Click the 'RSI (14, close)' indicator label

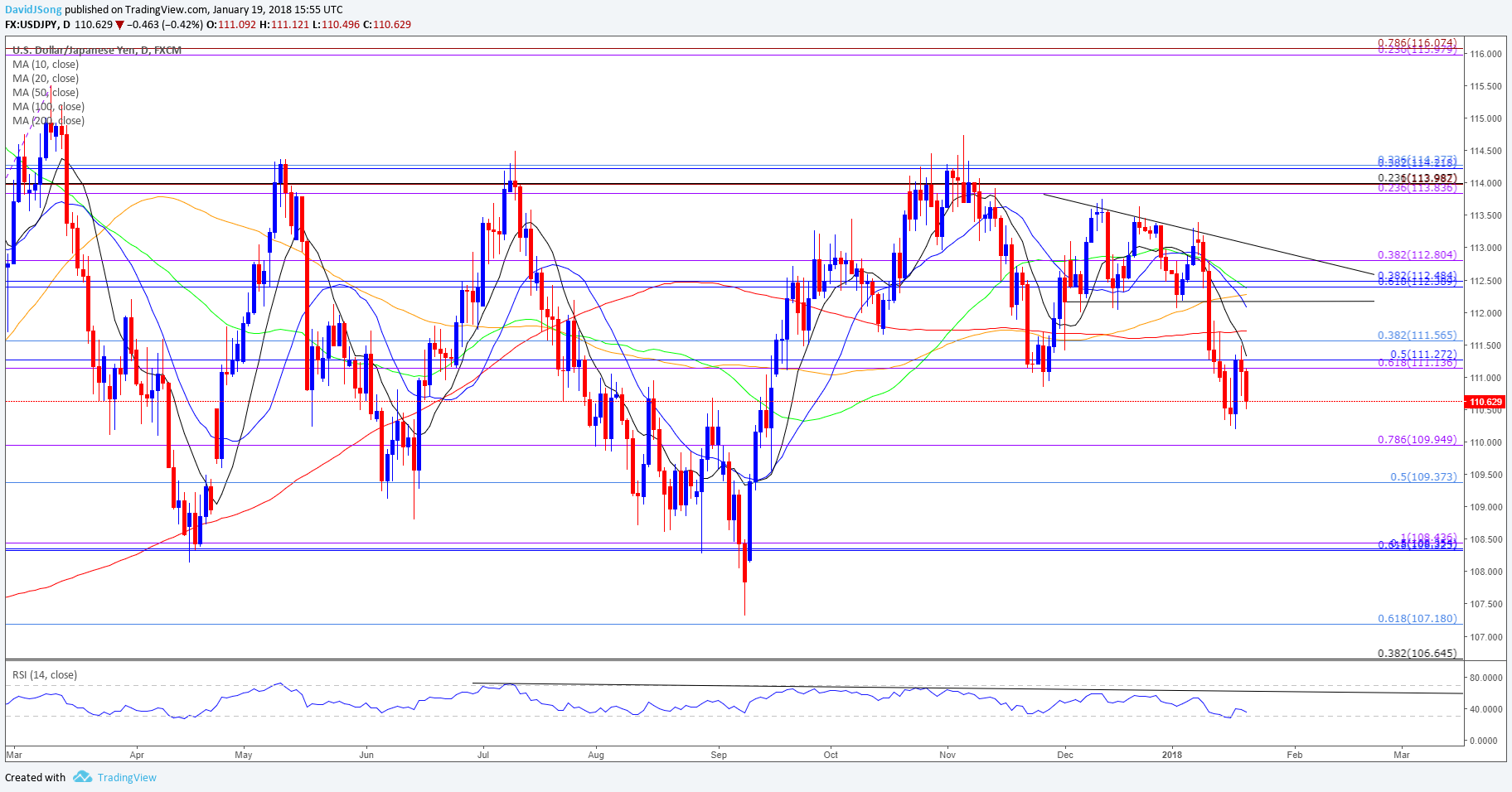tap(45, 674)
